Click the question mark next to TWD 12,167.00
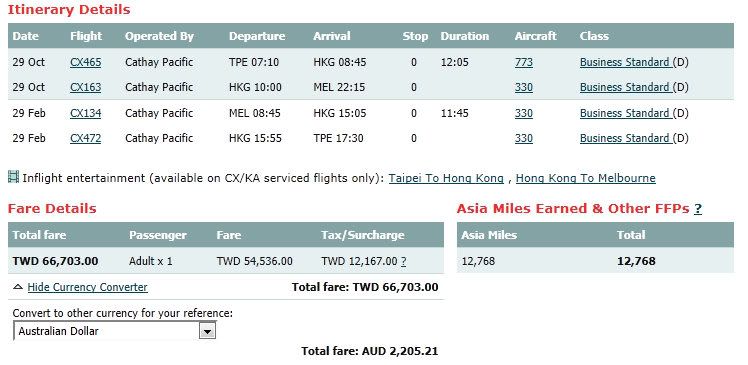748x365 pixels. (x=404, y=261)
